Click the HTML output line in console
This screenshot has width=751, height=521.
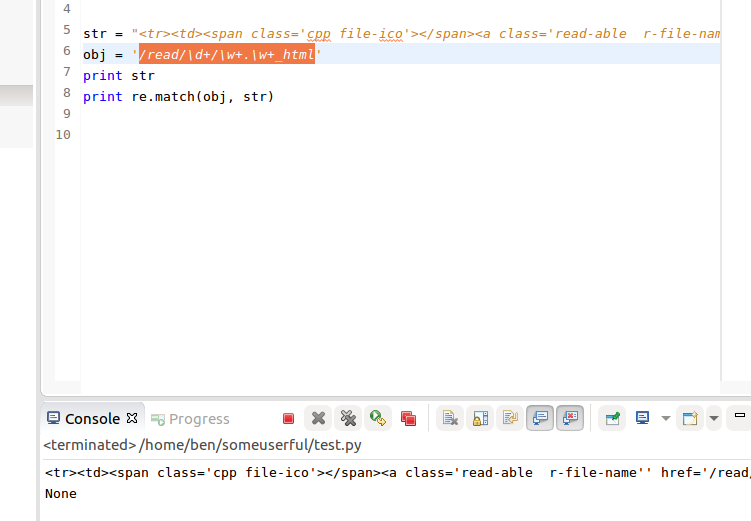coord(398,473)
